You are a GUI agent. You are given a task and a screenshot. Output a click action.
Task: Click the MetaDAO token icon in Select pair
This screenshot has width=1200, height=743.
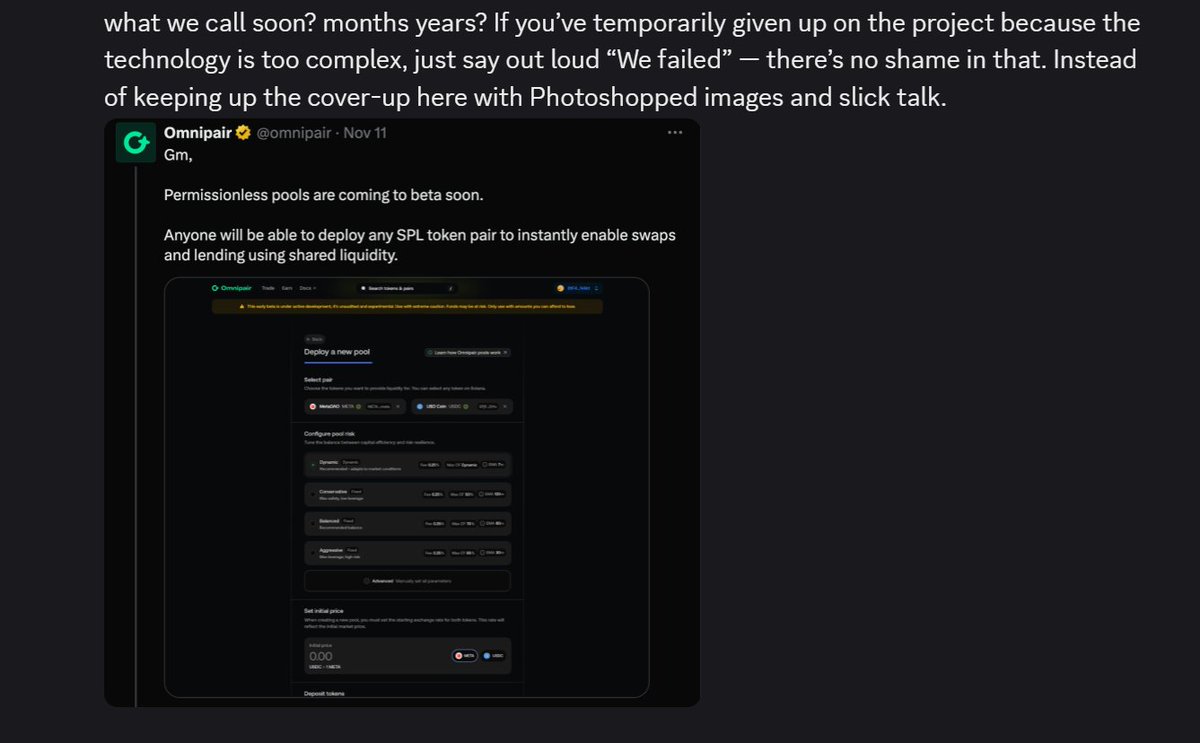pos(313,406)
